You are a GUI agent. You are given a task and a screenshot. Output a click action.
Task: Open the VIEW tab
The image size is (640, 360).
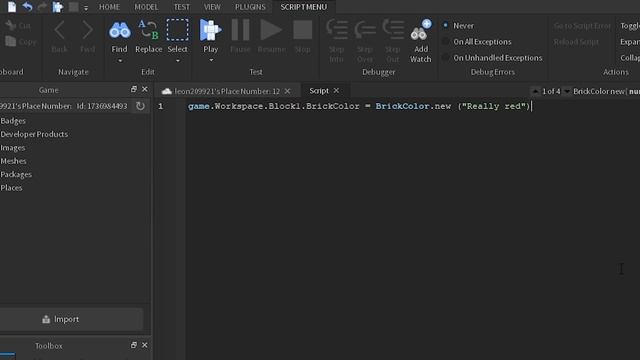tap(212, 7)
